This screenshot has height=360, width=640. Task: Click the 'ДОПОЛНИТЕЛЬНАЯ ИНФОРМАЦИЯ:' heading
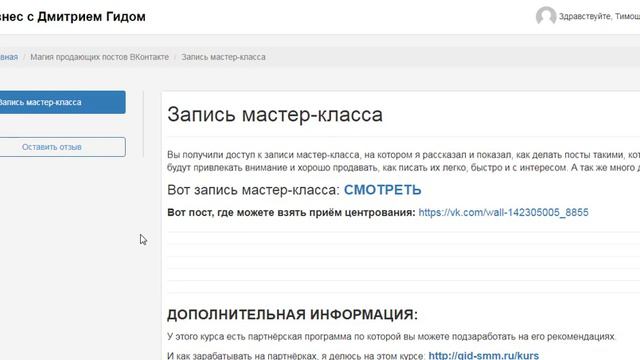pyautogui.click(x=292, y=315)
